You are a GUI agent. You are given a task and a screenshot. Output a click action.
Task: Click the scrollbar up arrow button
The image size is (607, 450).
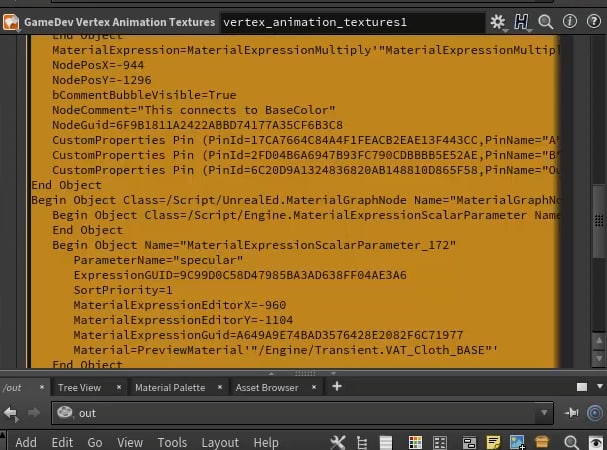point(599,341)
